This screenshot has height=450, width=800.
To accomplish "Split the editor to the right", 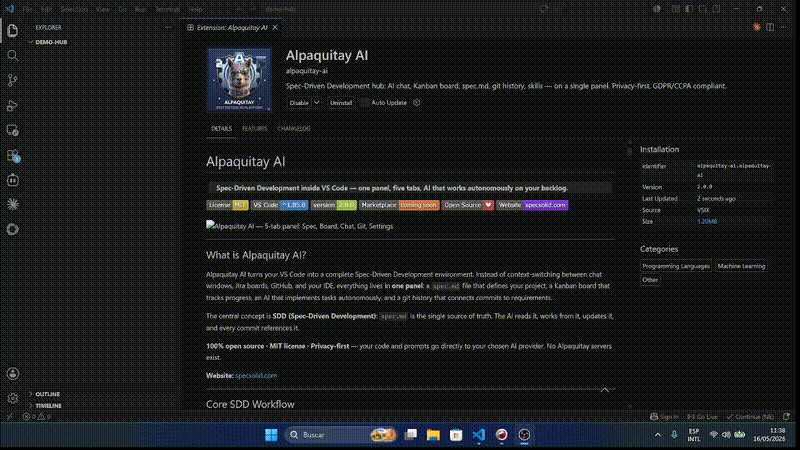I will 770,27.
